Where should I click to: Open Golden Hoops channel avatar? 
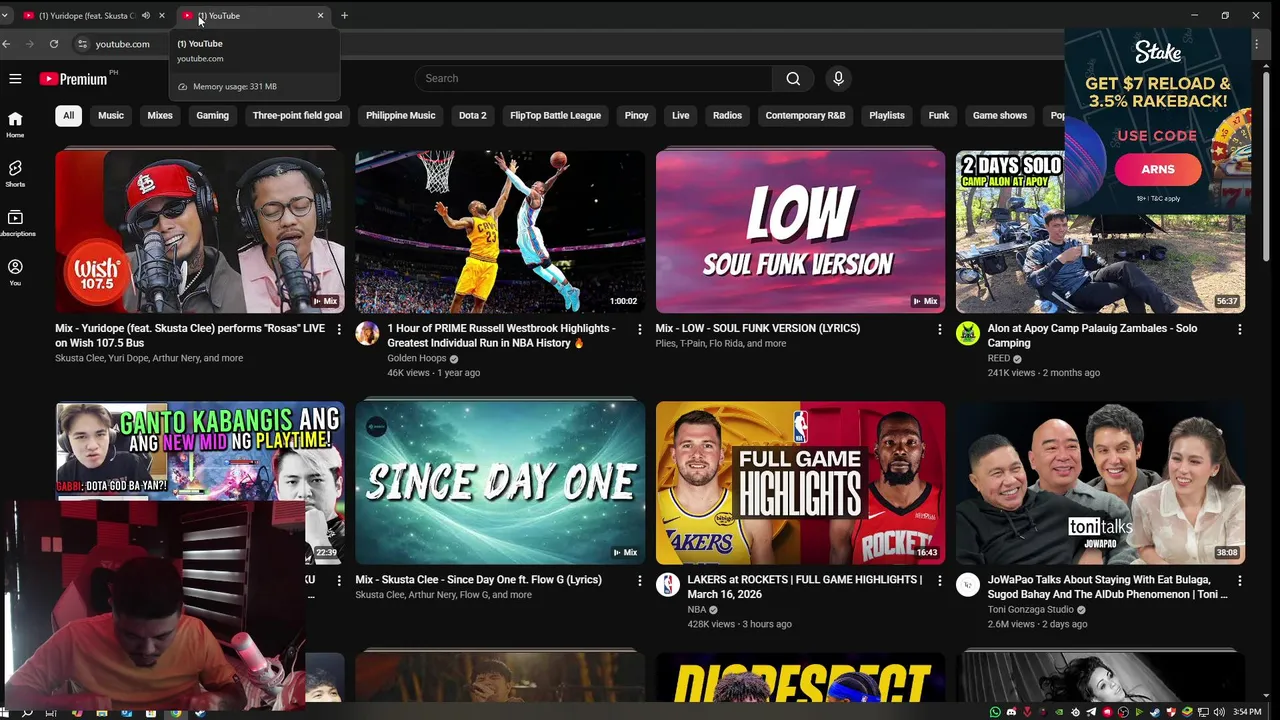pyautogui.click(x=367, y=333)
